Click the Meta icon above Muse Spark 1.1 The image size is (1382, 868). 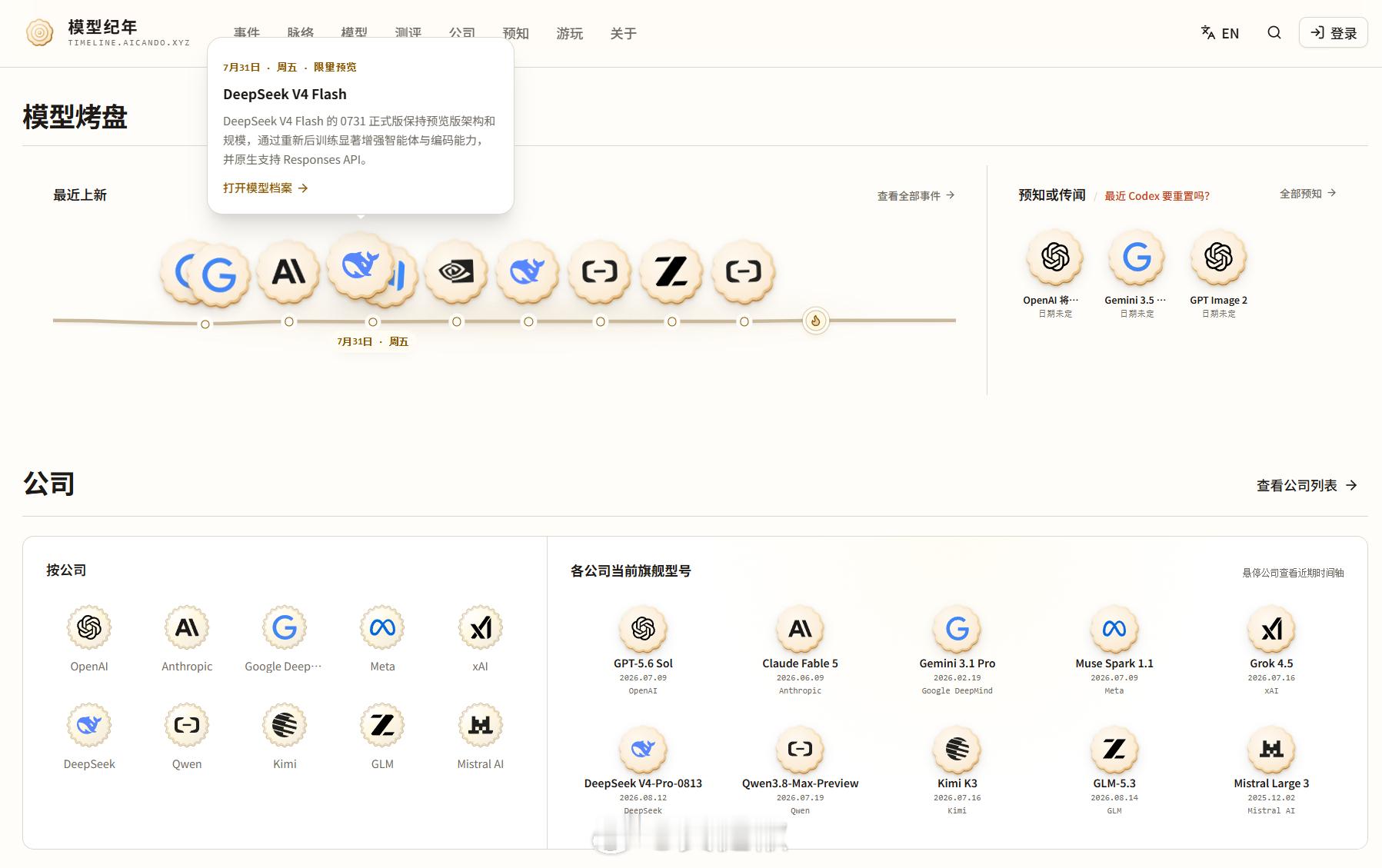tap(1114, 629)
